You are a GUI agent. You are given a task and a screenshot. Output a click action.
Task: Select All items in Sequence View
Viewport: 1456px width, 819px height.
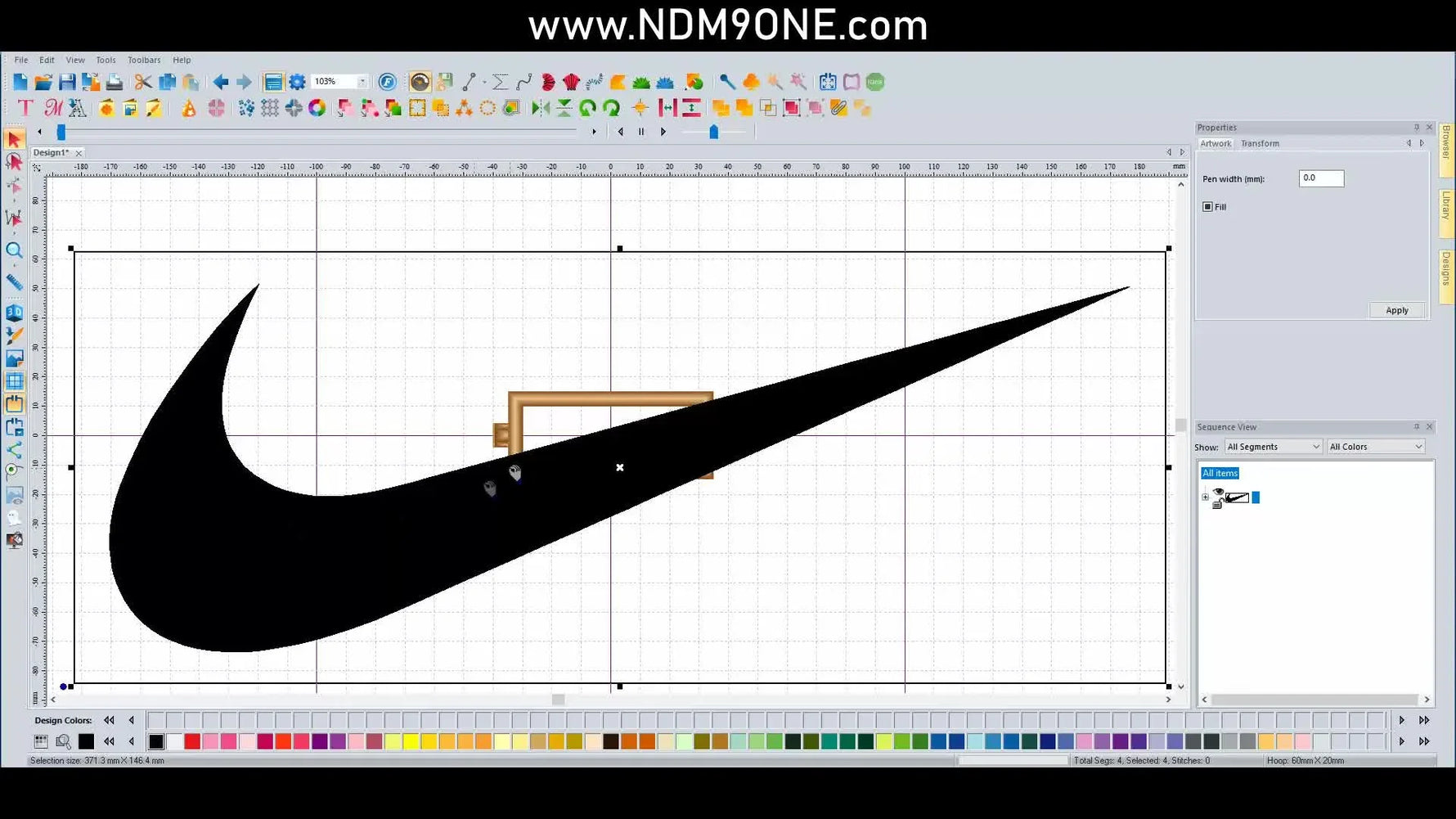tap(1220, 473)
